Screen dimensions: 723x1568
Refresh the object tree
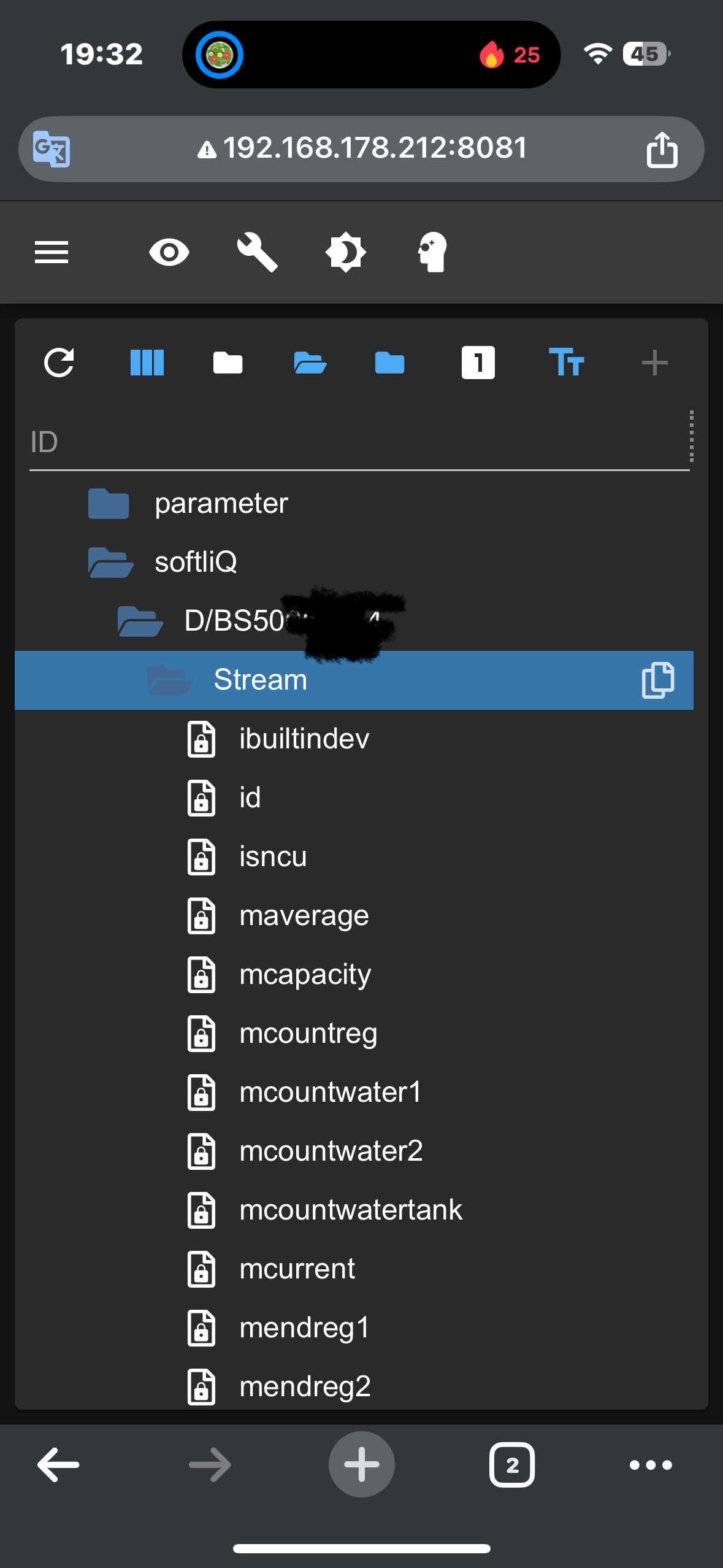(59, 363)
